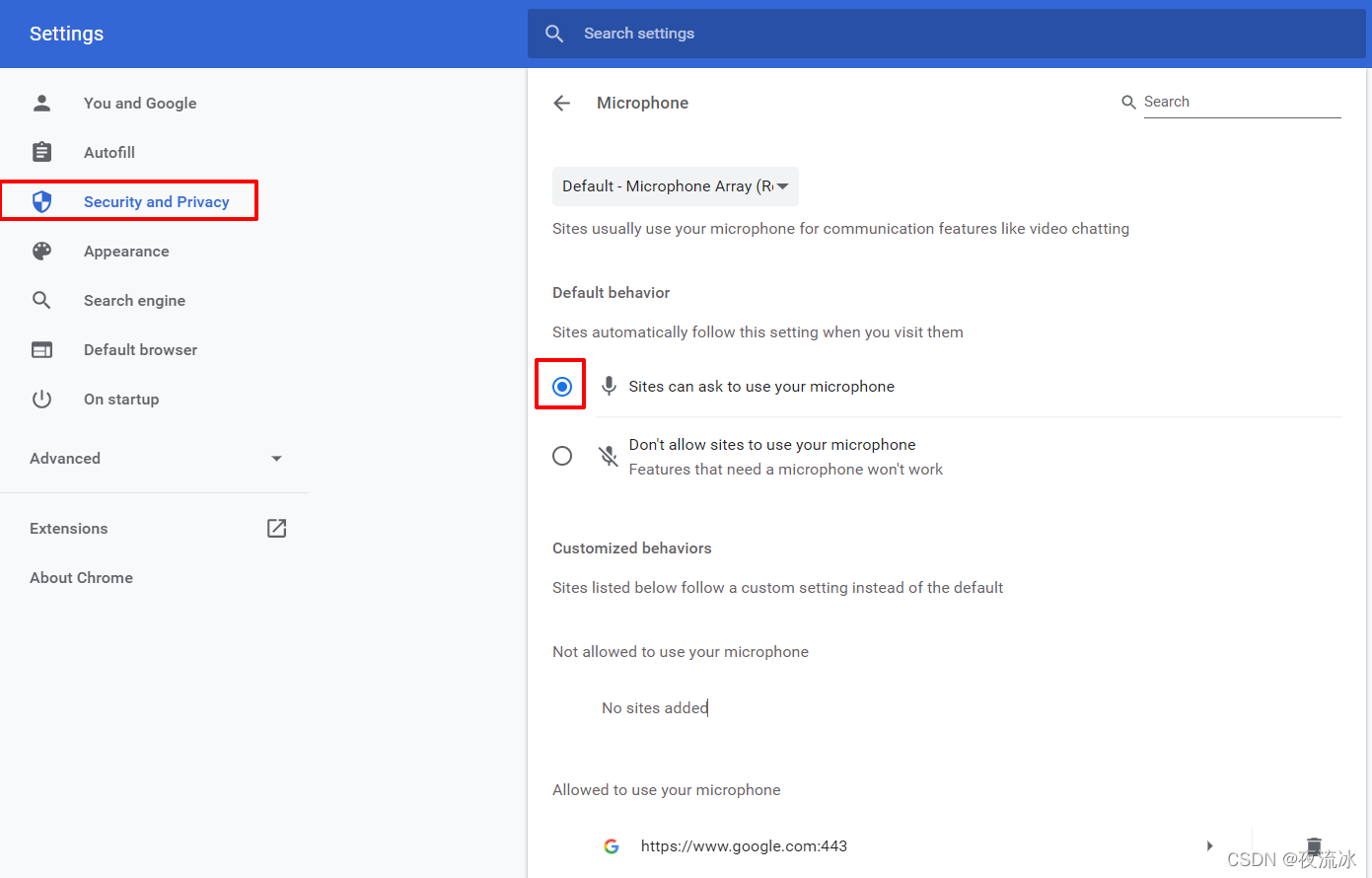The height and width of the screenshot is (878, 1372).
Task: Open On startup settings
Action: pyautogui.click(x=121, y=399)
